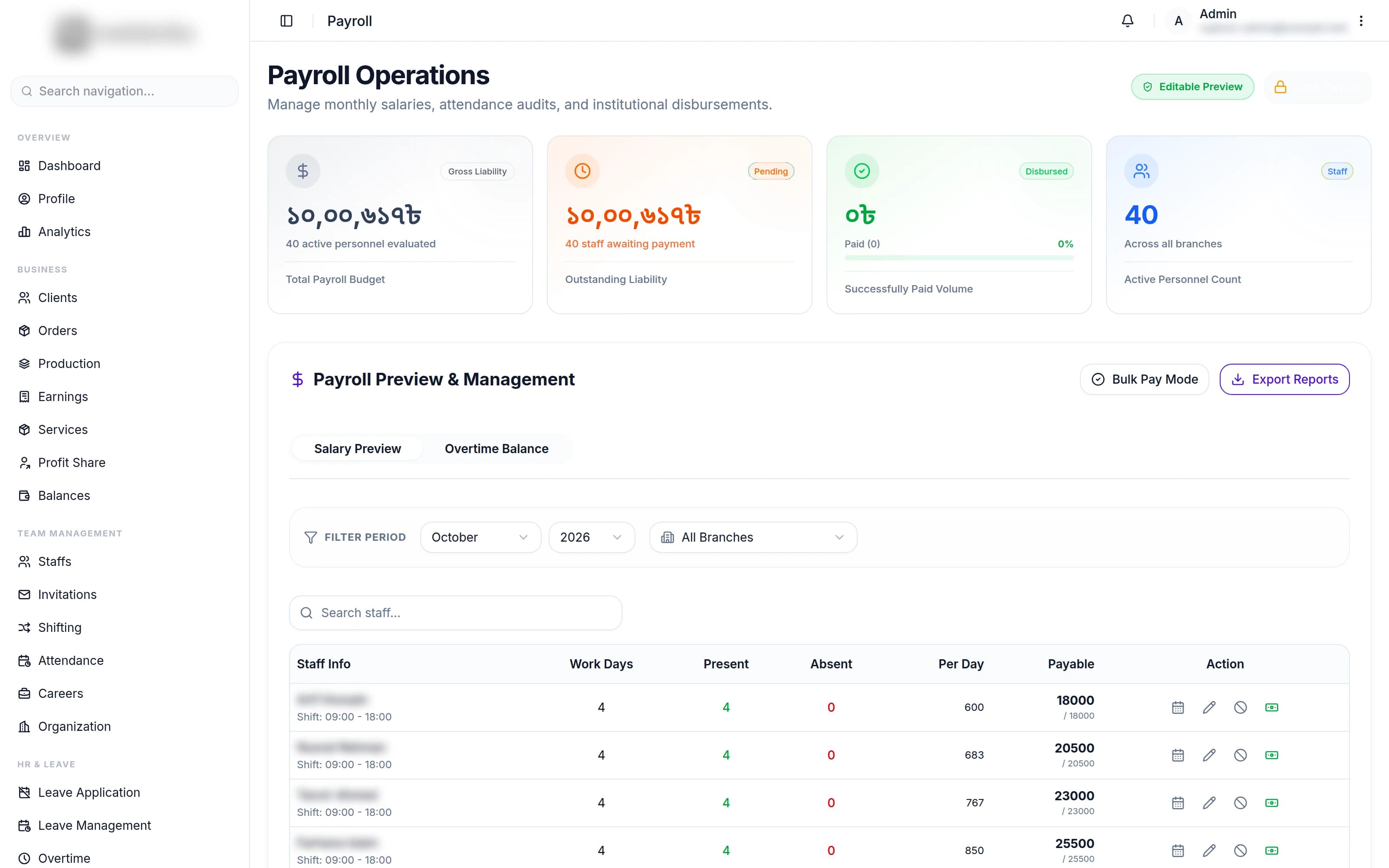Screen dimensions: 1389x868
Task: Click the pencil icon in 23000 row
Action: click(x=1209, y=802)
